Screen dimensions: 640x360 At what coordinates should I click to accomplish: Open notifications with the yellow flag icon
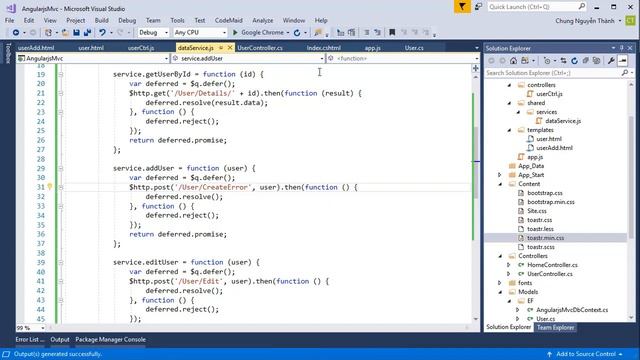coord(462,7)
